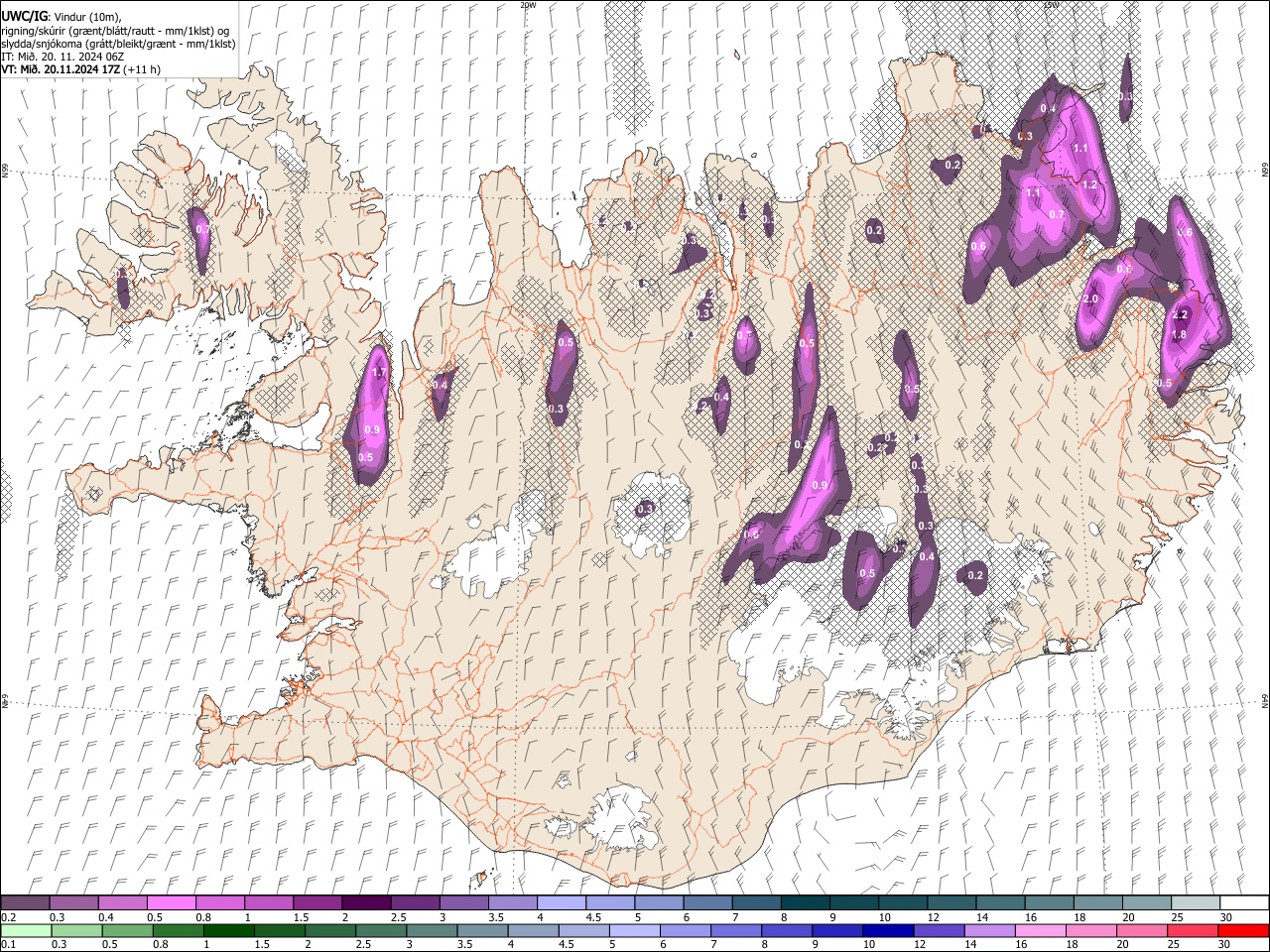Select the 'Vindur (10m)' header text
This screenshot has height=952, width=1270.
(87, 17)
